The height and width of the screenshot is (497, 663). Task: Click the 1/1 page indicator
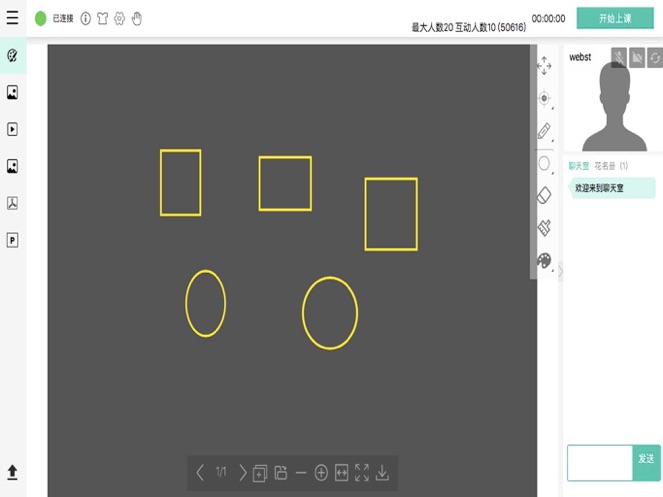point(221,472)
